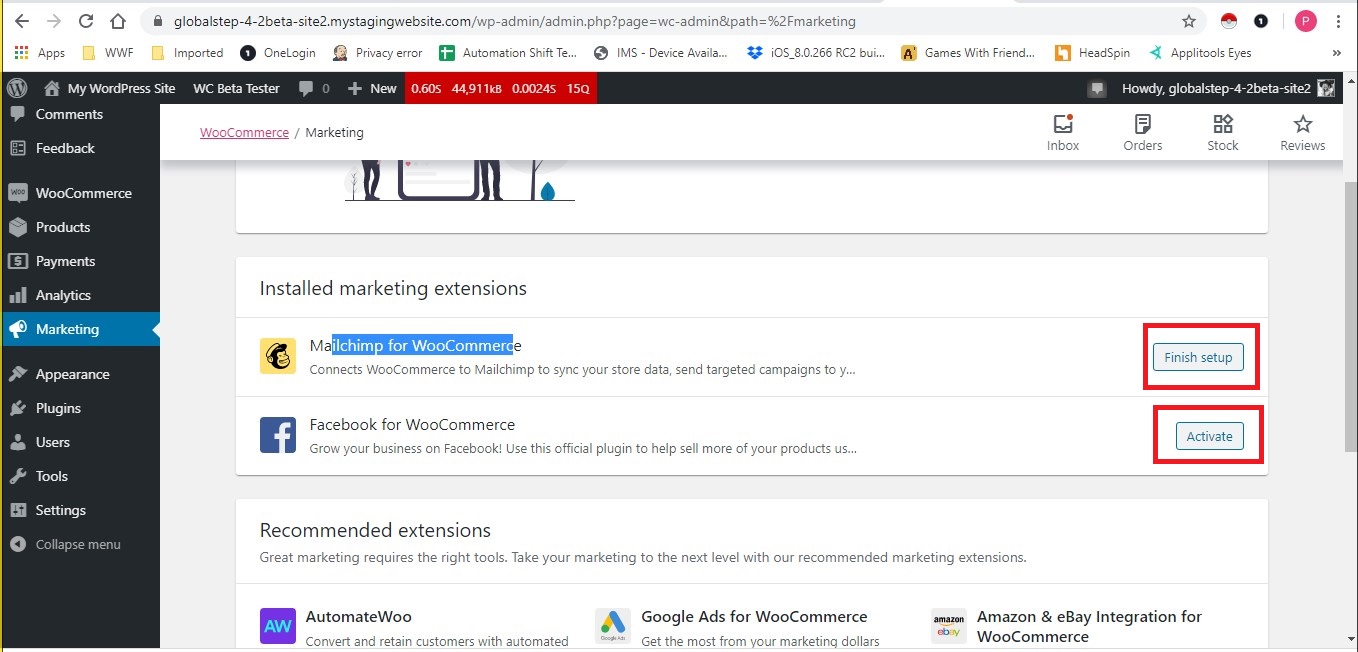This screenshot has width=1358, height=652.
Task: Open the WooCommerce breadcrumb link
Action: pyautogui.click(x=244, y=131)
